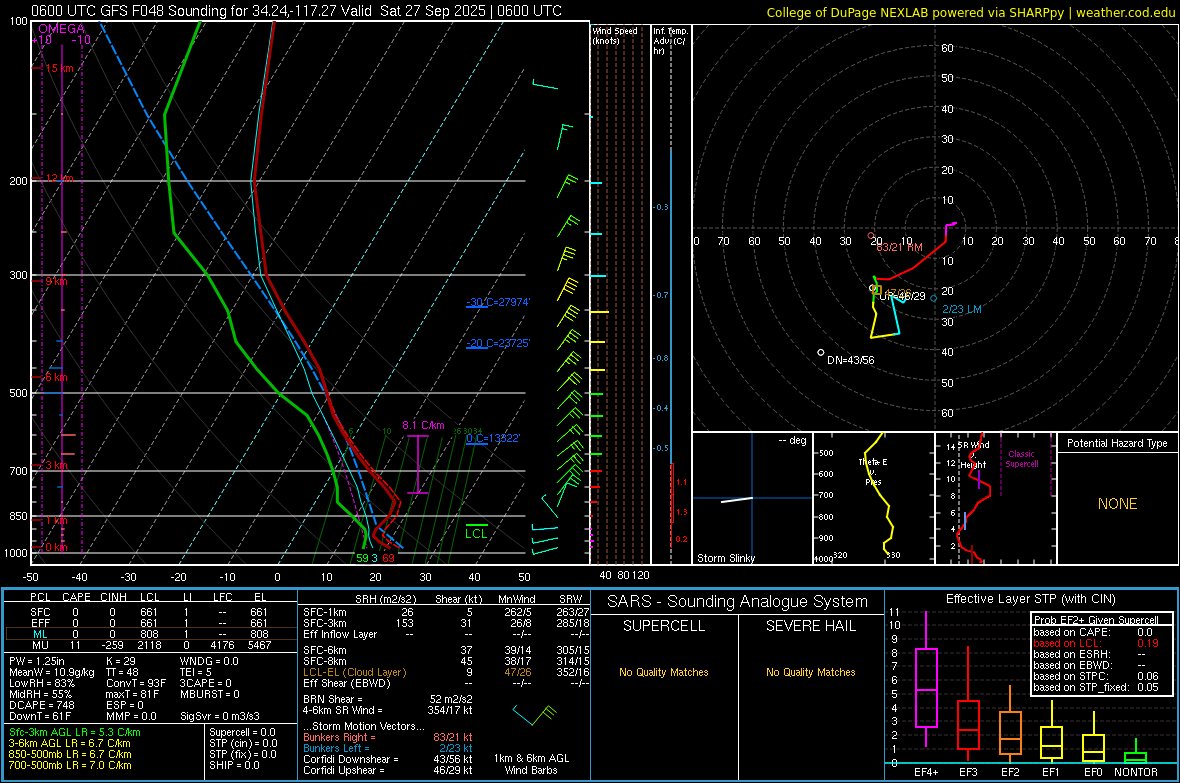Screen dimensions: 1180x783
Task: Click the SHIP = 0.0 value
Action: [x=234, y=765]
